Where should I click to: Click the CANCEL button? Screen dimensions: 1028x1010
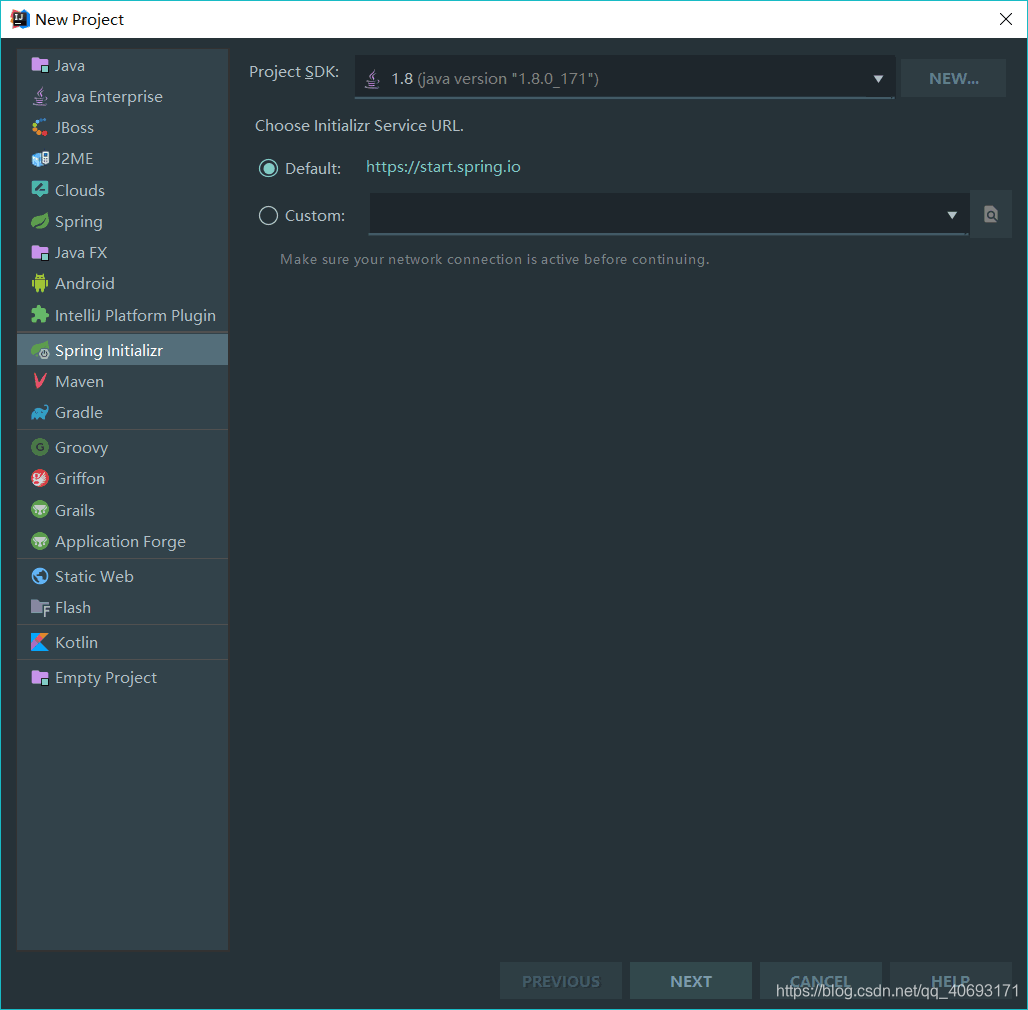tap(820, 981)
